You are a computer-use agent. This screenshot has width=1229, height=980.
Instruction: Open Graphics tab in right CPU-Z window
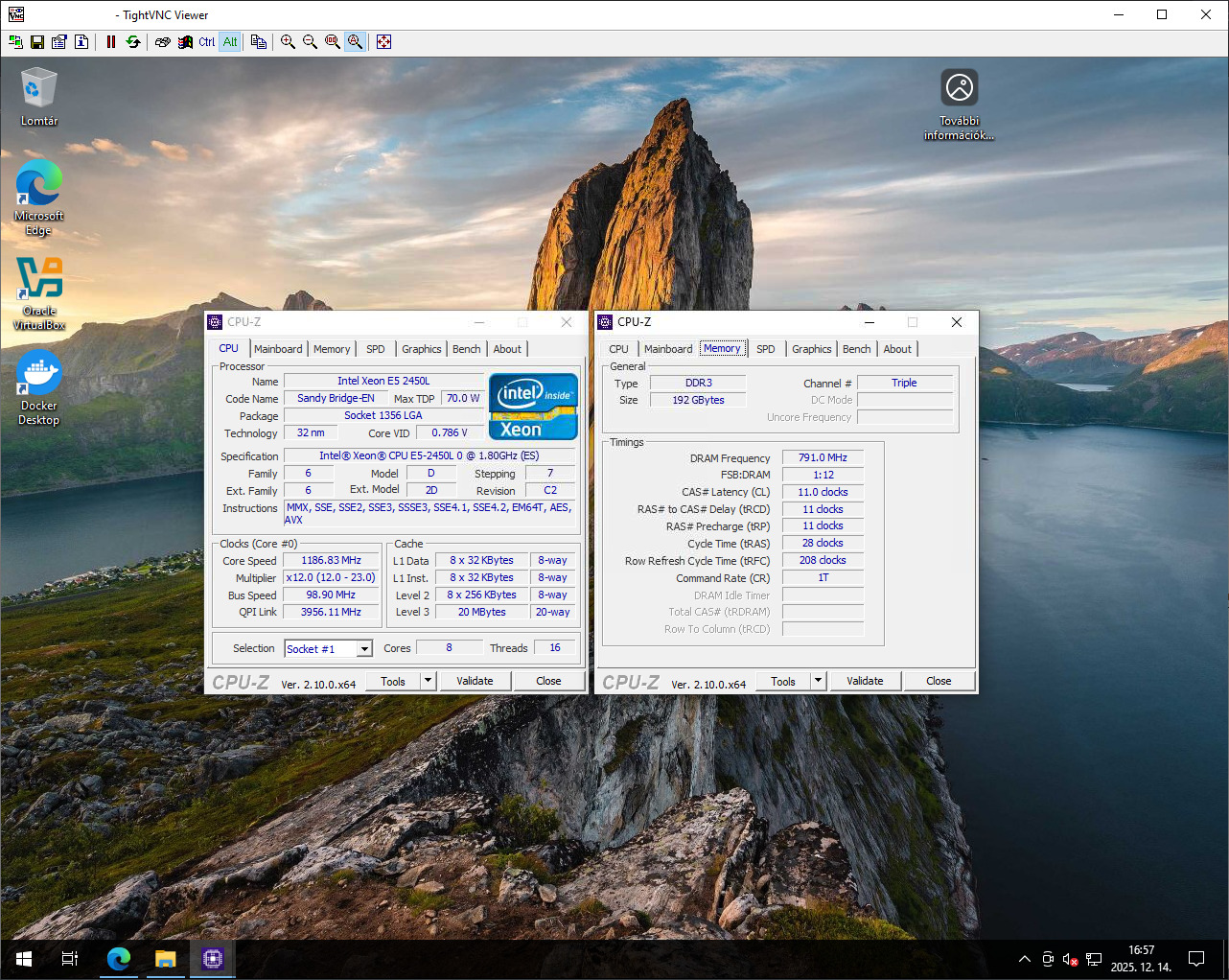click(x=812, y=349)
